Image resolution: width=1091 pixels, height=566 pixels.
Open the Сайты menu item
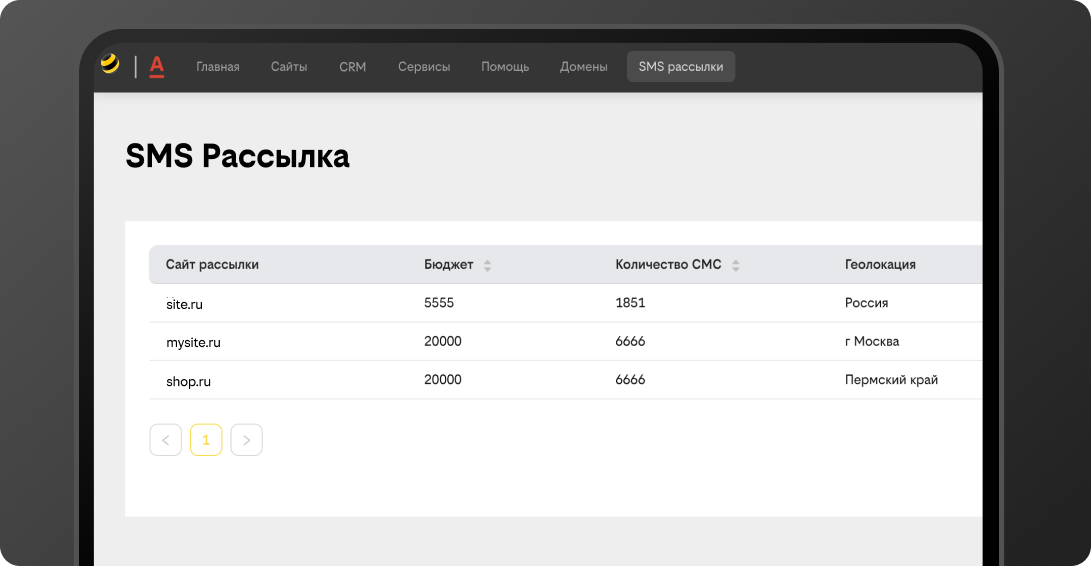pos(289,67)
